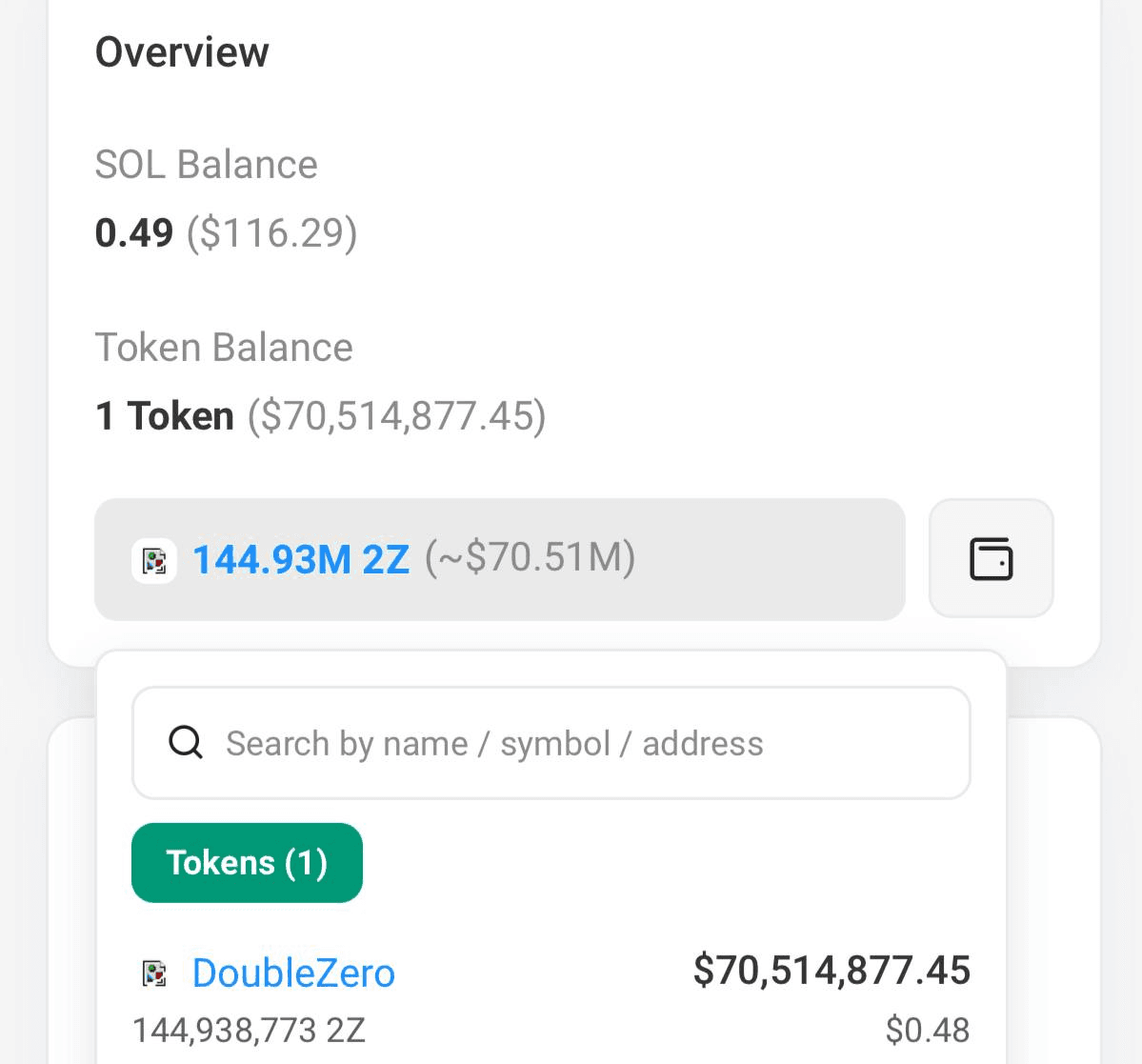This screenshot has height=1064, width=1142.
Task: Click the DoubleZero token logo in the list
Action: (154, 973)
